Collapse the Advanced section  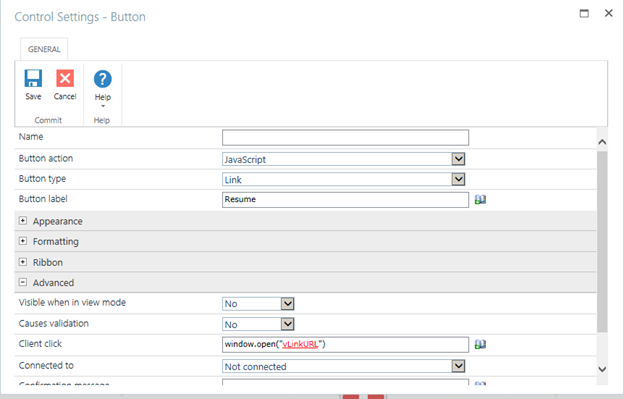(23, 282)
